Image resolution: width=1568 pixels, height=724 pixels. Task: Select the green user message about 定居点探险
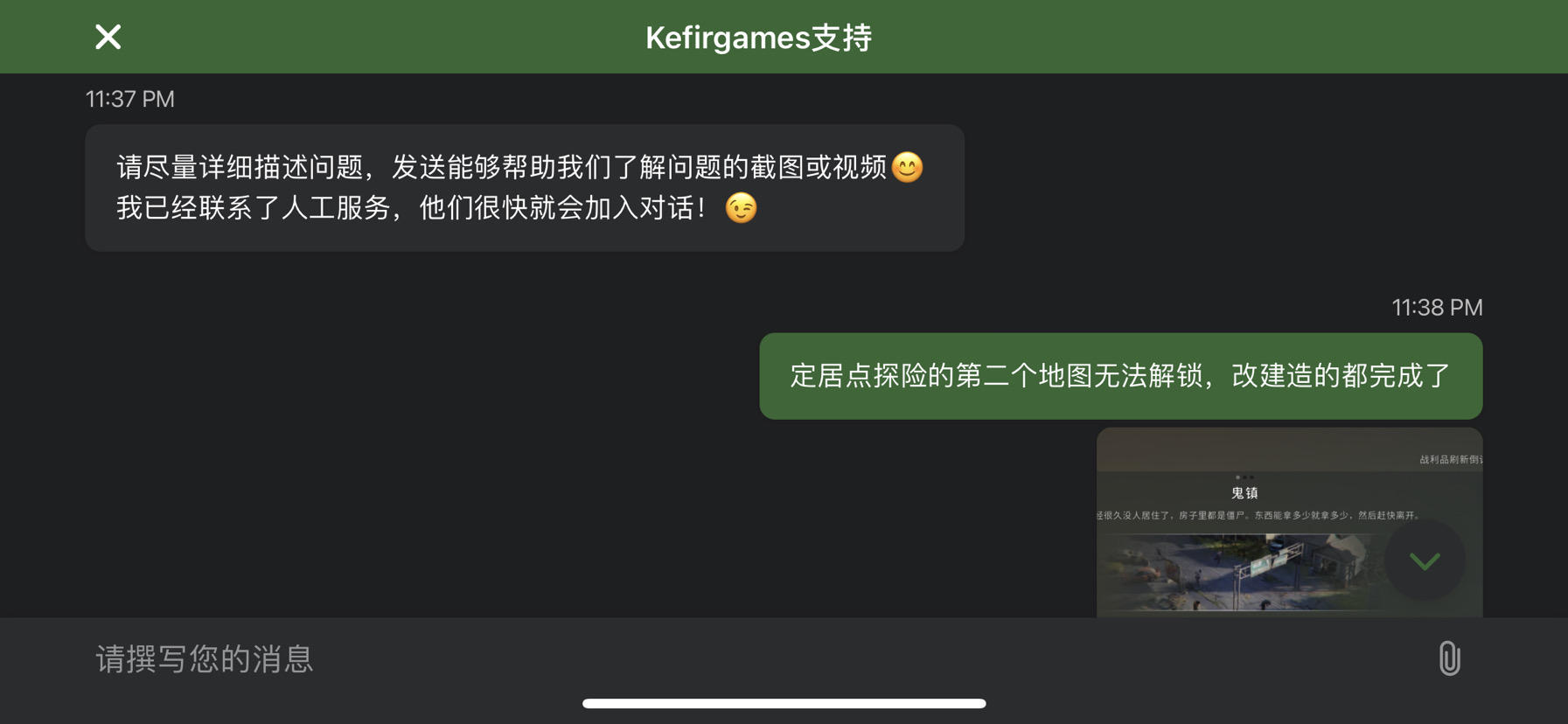click(x=1120, y=376)
